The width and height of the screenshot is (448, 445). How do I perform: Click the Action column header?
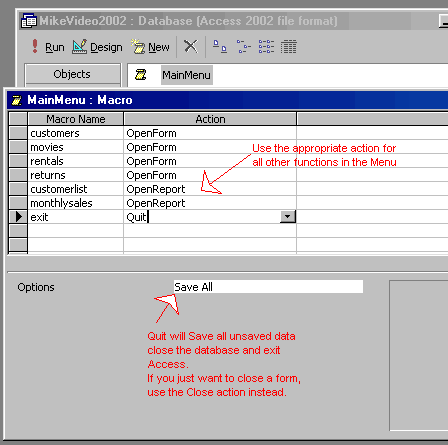(x=210, y=119)
